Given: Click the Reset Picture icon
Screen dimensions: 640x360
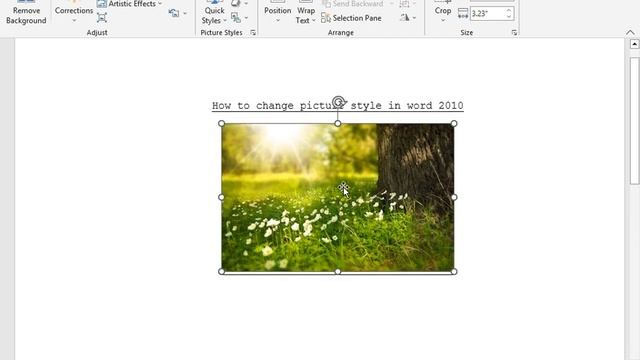Looking at the screenshot, I should click(x=174, y=13).
